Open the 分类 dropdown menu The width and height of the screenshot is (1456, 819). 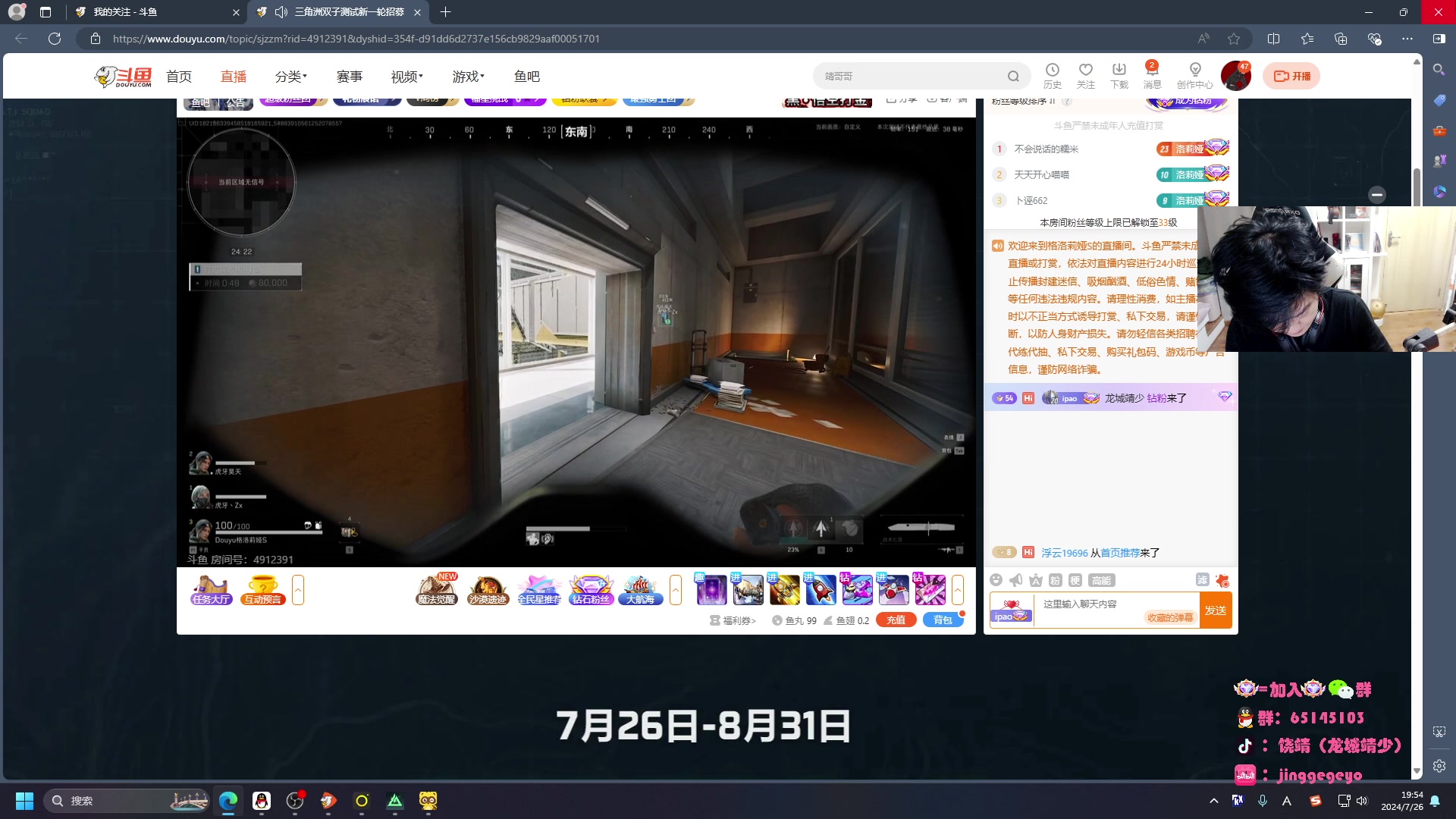tap(290, 77)
